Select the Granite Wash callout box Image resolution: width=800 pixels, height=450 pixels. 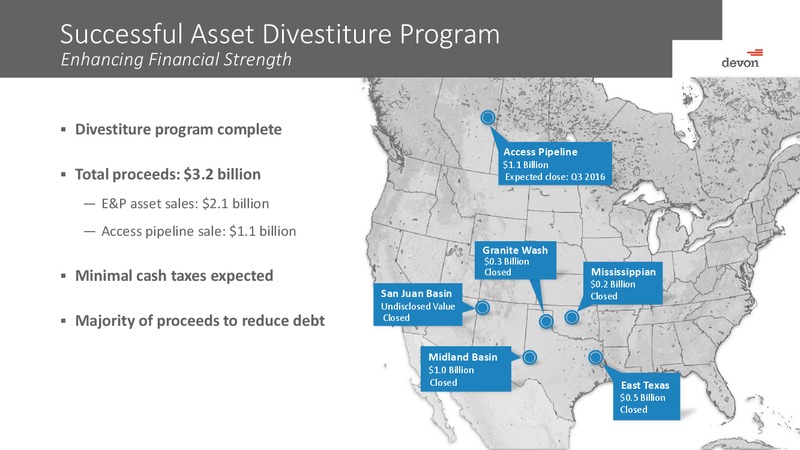pos(515,261)
